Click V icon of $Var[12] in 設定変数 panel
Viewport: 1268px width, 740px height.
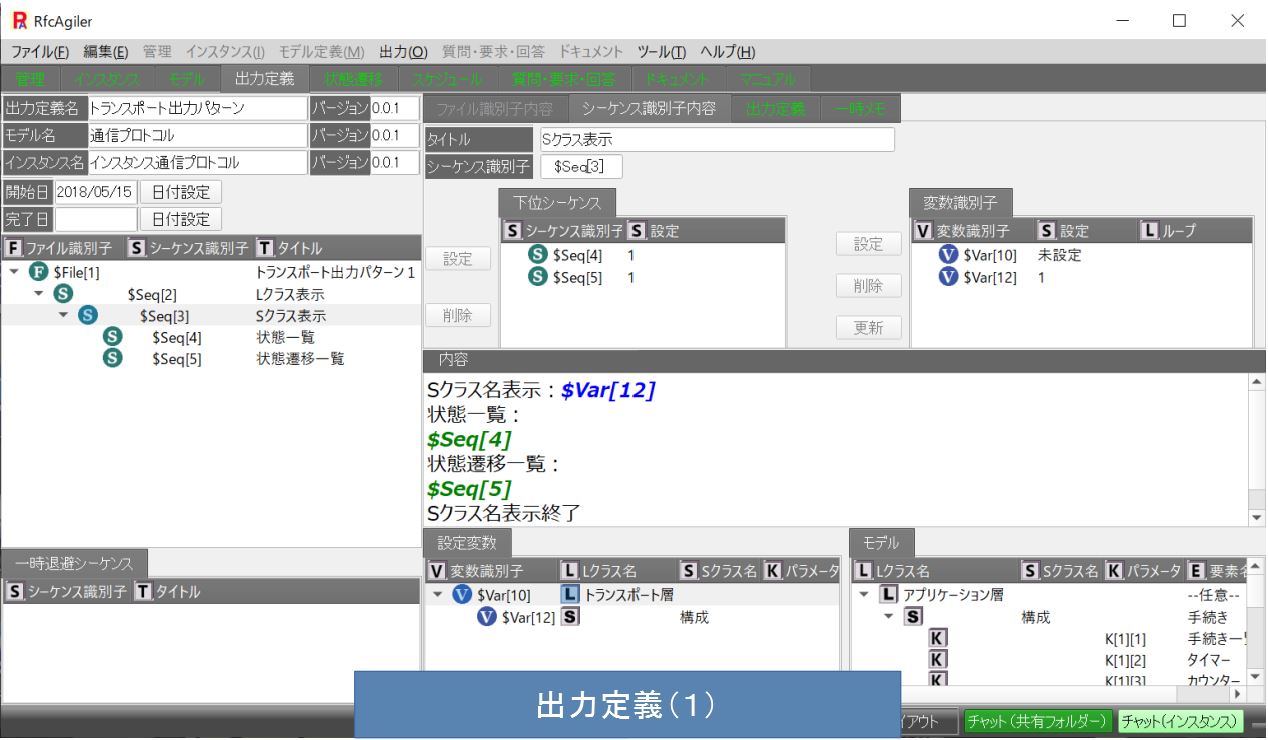486,617
